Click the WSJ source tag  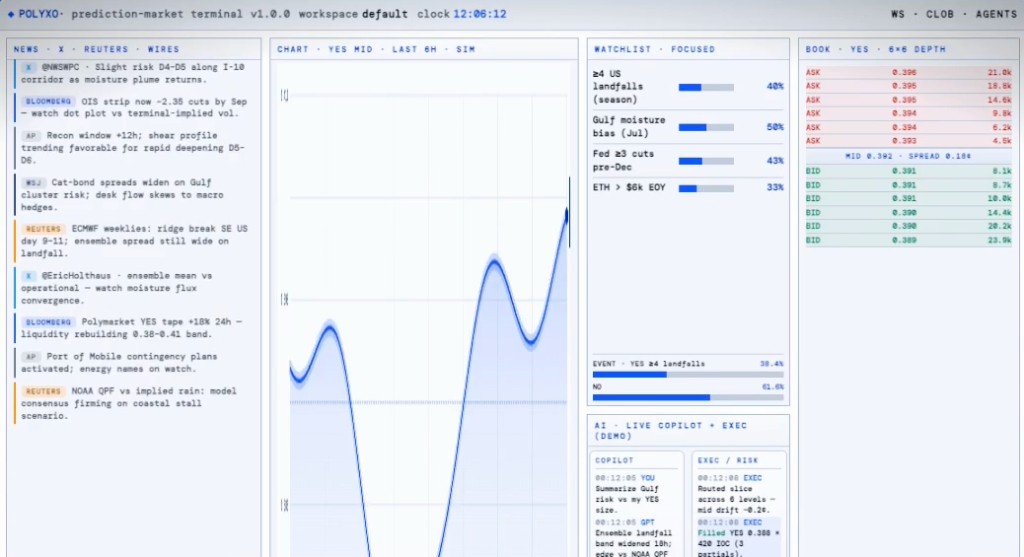coord(33,183)
